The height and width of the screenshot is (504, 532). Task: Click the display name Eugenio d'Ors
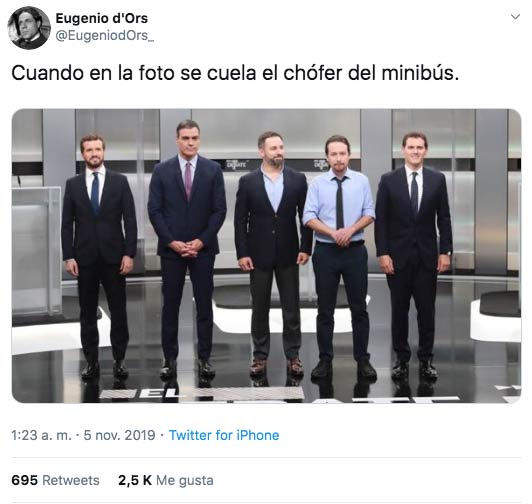(101, 18)
